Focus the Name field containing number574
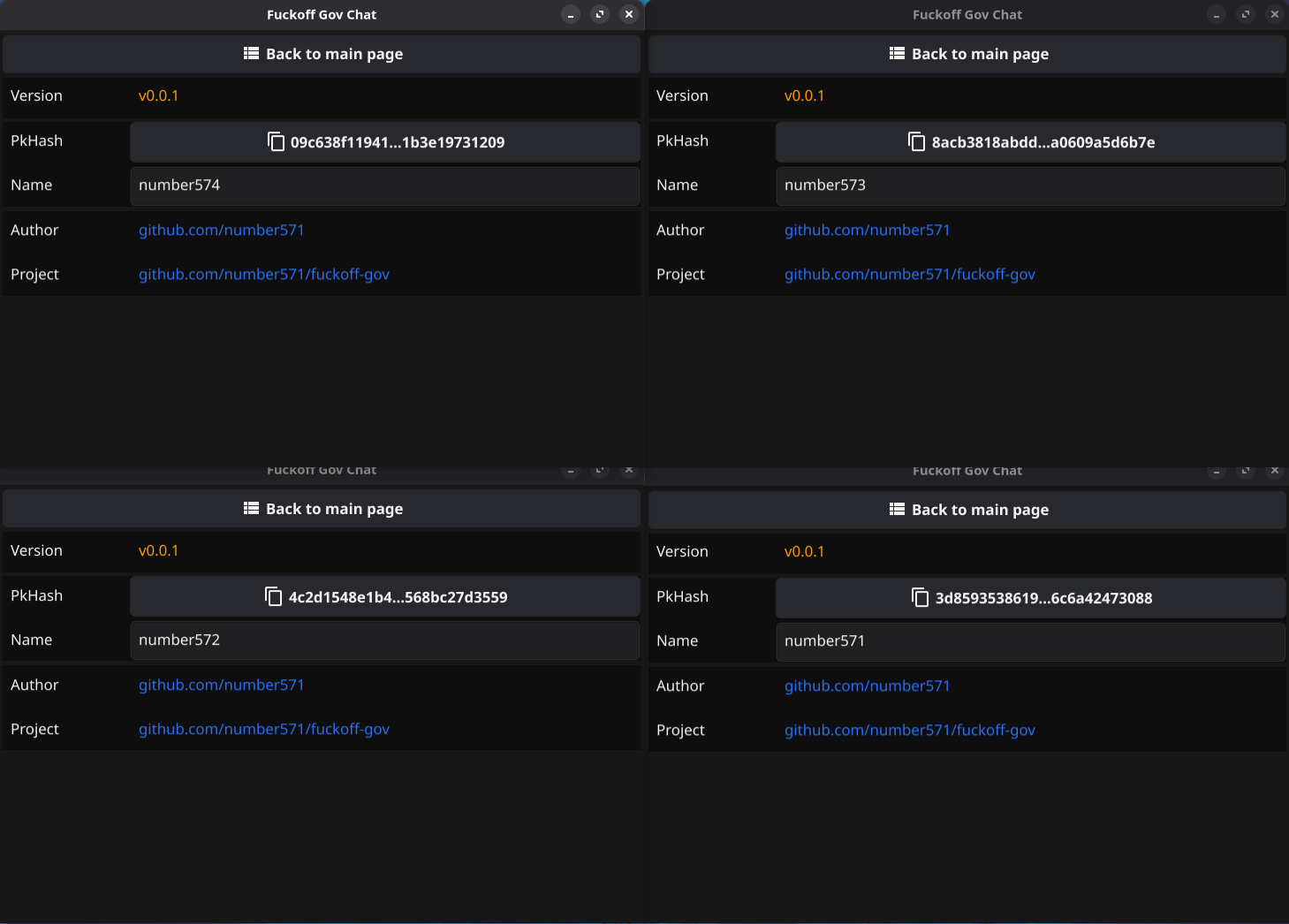Image resolution: width=1289 pixels, height=924 pixels. [385, 186]
